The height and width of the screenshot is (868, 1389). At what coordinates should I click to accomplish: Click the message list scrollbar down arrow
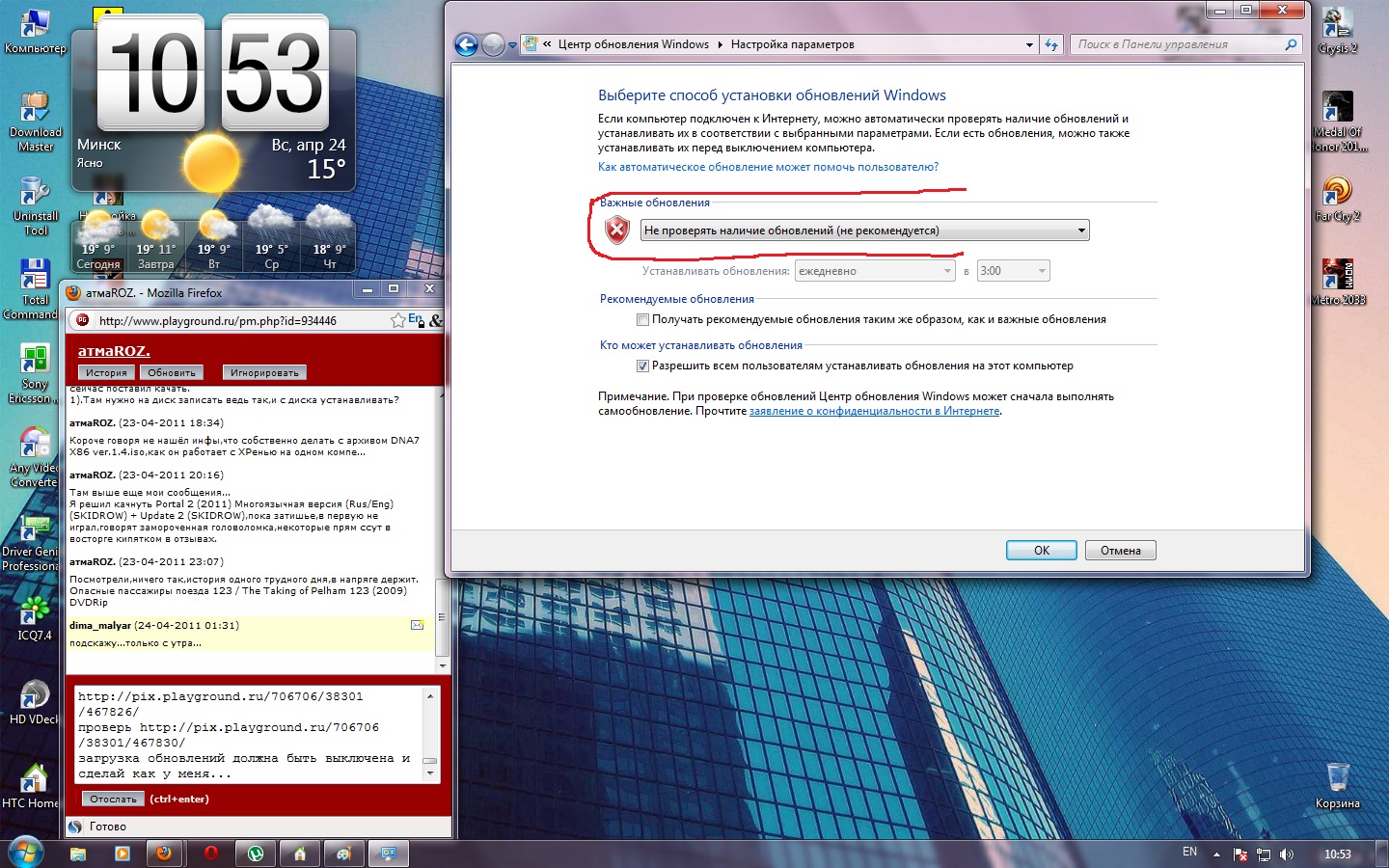[x=443, y=665]
